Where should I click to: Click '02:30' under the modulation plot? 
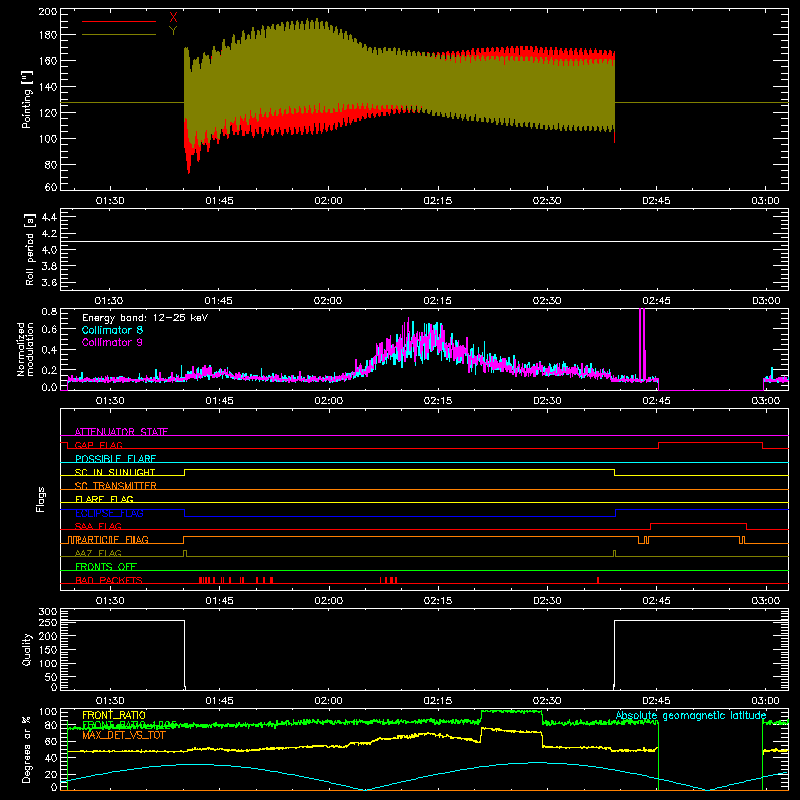pyautogui.click(x=547, y=401)
